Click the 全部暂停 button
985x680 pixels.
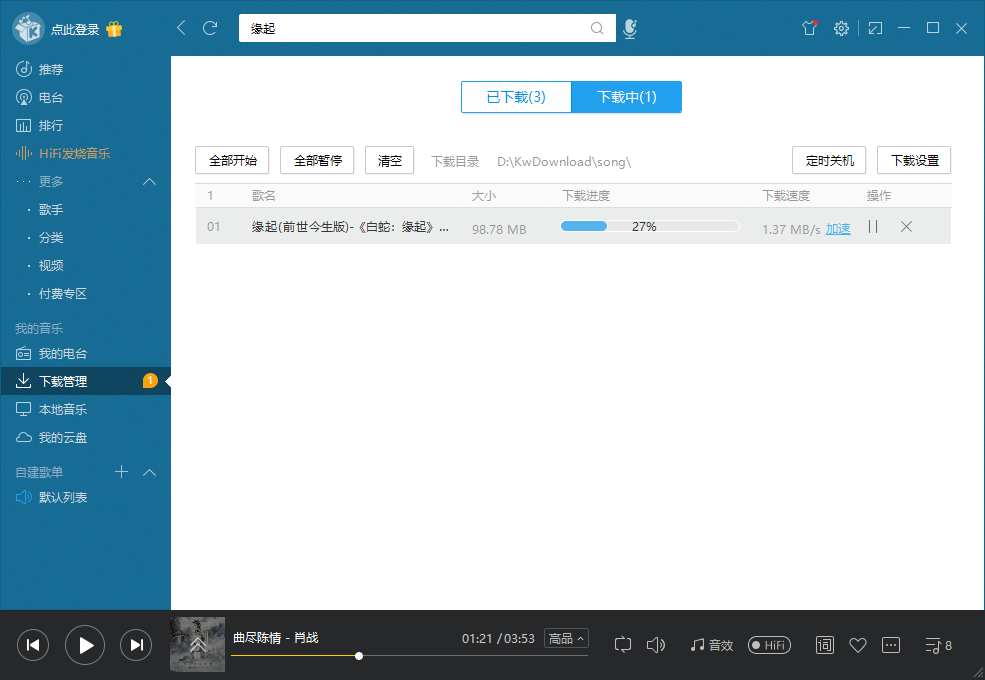(316, 159)
